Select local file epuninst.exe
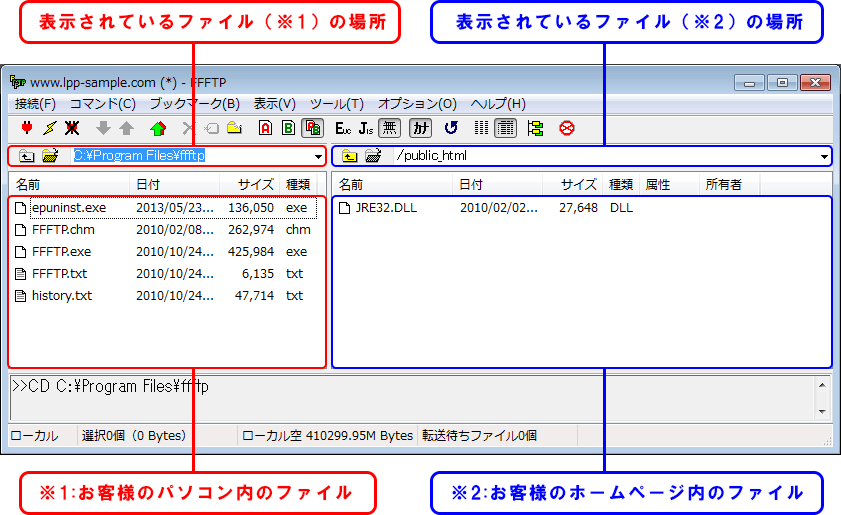The width and height of the screenshot is (841, 515). click(69, 208)
